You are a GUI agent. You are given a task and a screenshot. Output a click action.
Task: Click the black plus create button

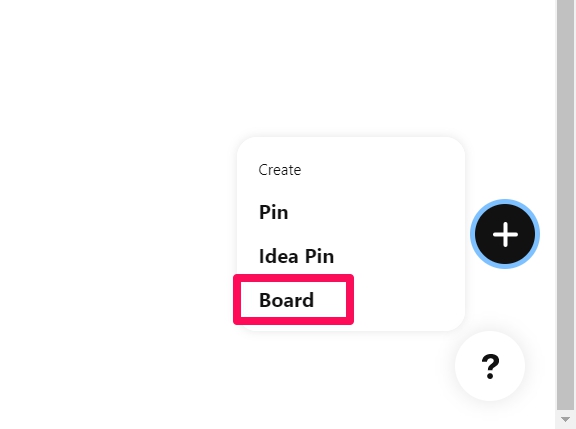[x=505, y=234]
